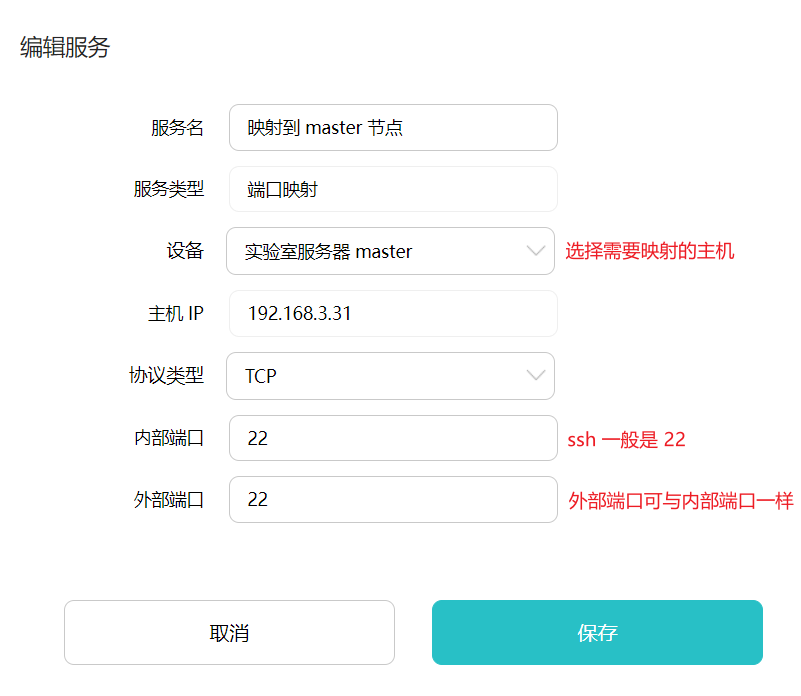Expand the 协议类型 protocol dropdown
This screenshot has width=801, height=696.
tap(390, 376)
